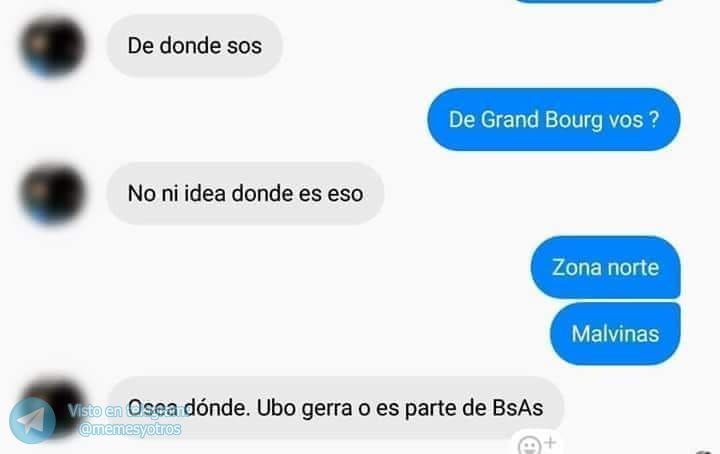The height and width of the screenshot is (454, 720).
Task: Click the word 'gerra' in the bottom message
Action: pos(326,409)
